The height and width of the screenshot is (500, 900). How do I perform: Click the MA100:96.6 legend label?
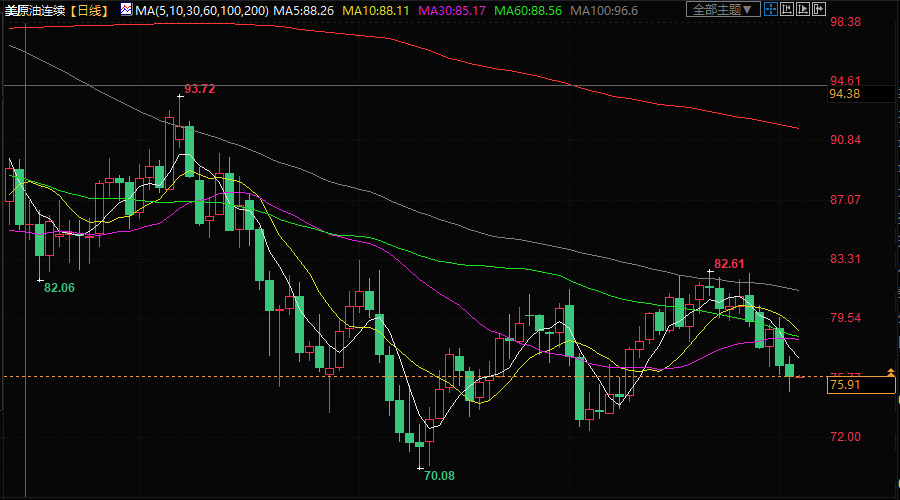click(604, 10)
